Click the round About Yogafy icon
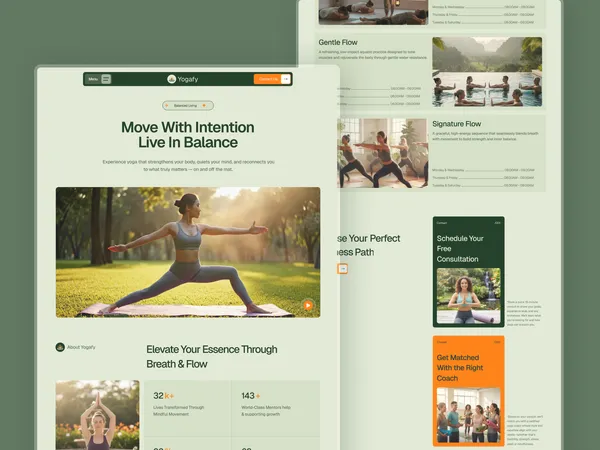The width and height of the screenshot is (600, 450). pos(60,347)
